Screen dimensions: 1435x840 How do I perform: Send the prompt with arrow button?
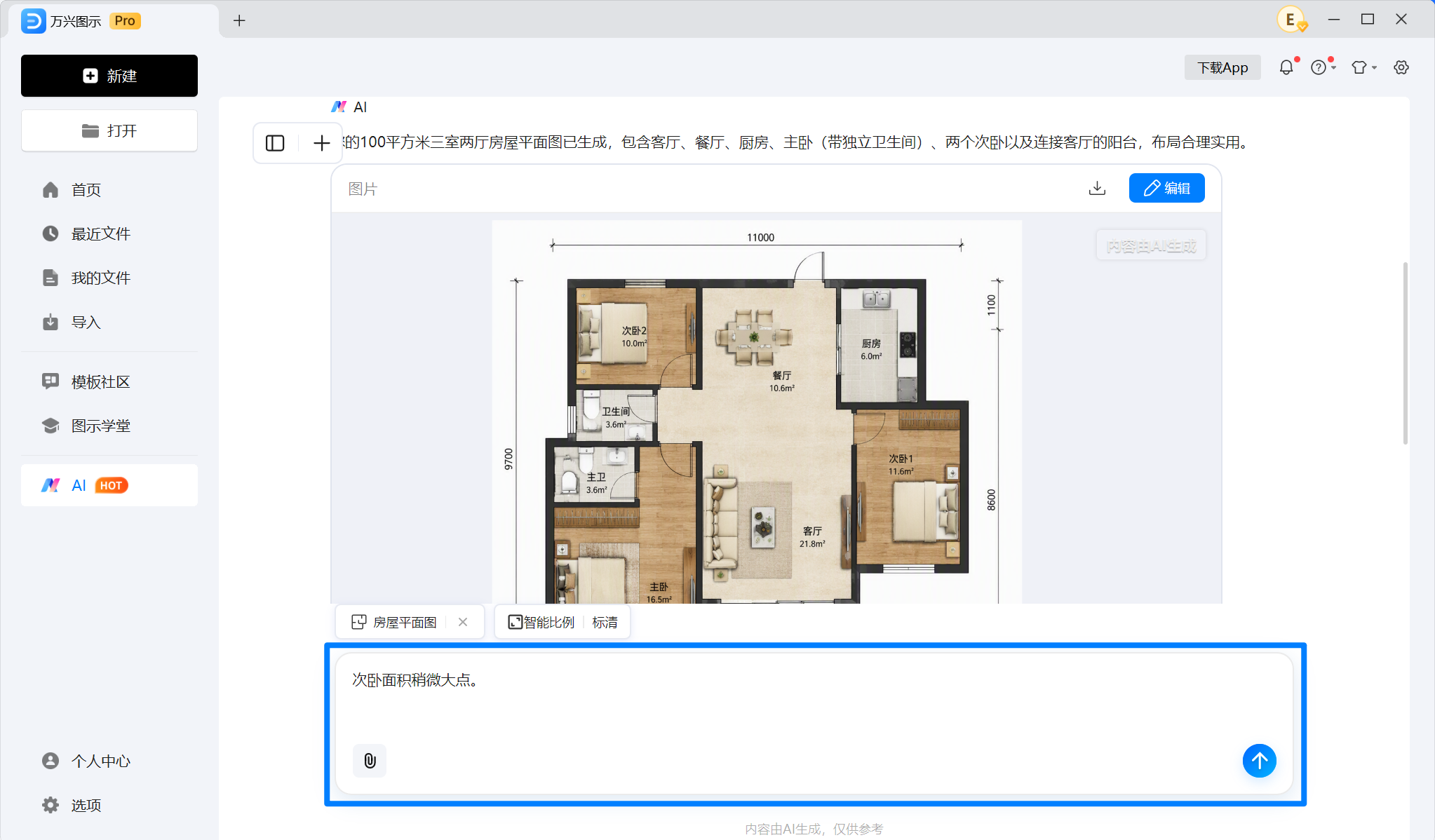tap(1260, 761)
